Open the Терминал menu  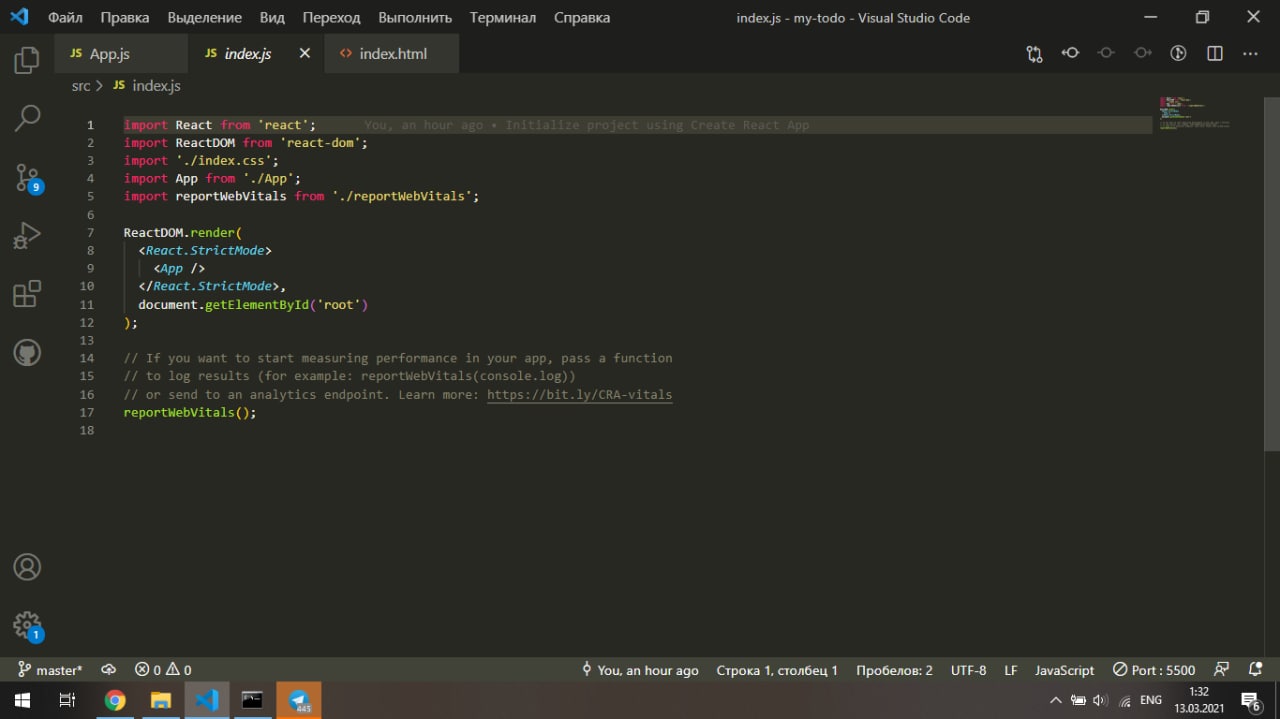(x=503, y=17)
